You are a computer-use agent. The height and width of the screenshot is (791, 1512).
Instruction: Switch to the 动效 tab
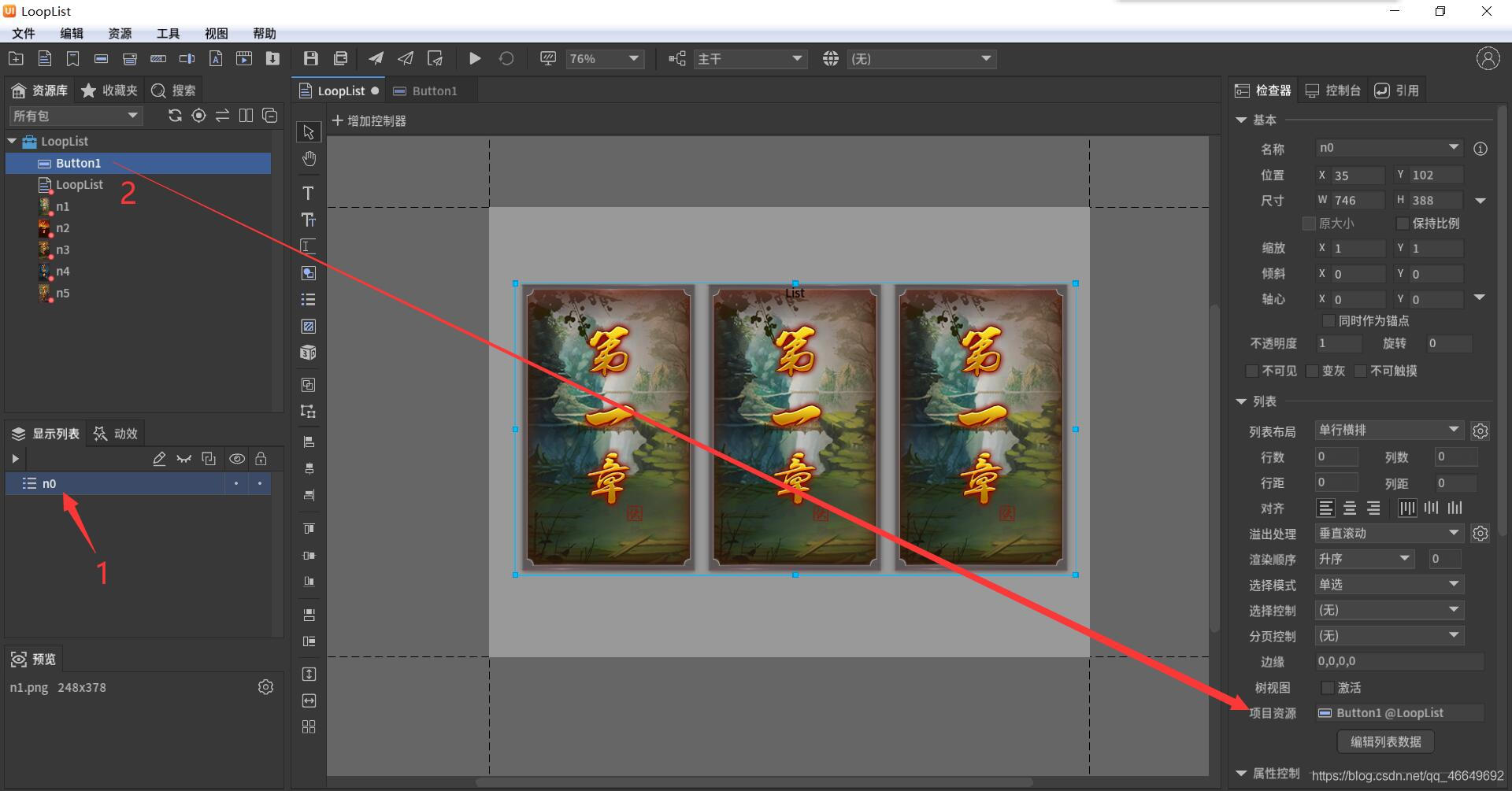[116, 434]
